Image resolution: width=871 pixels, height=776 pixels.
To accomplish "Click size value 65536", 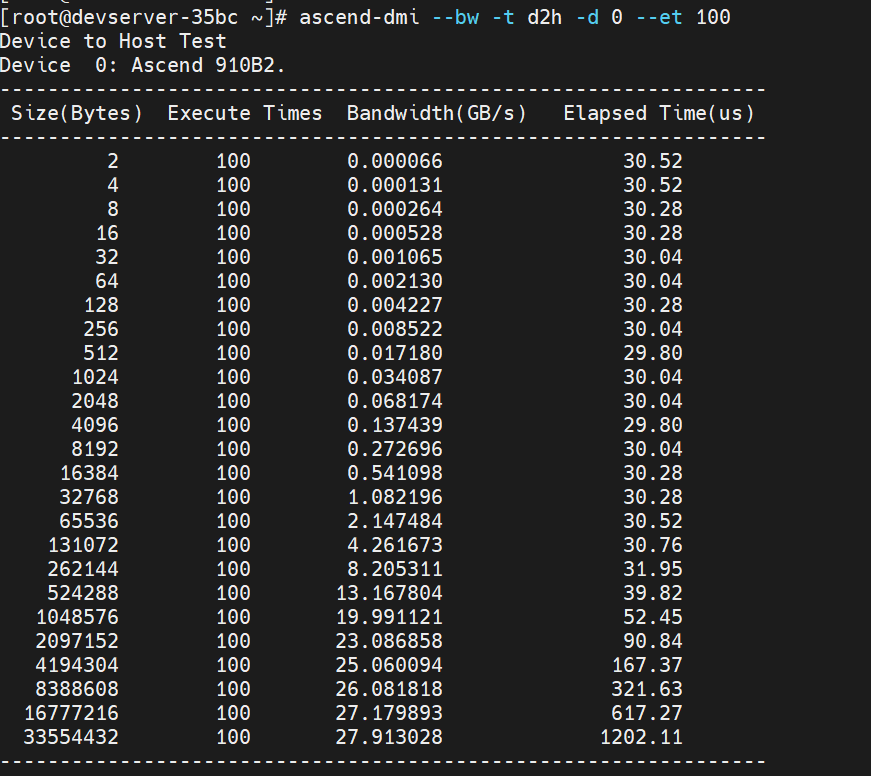I will tap(89, 521).
